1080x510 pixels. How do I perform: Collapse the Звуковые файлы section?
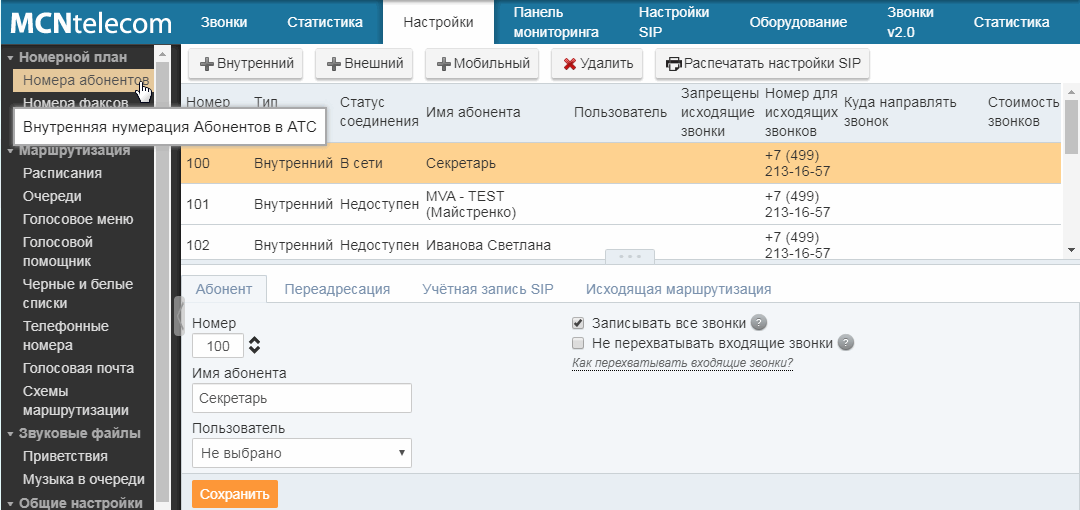point(11,434)
